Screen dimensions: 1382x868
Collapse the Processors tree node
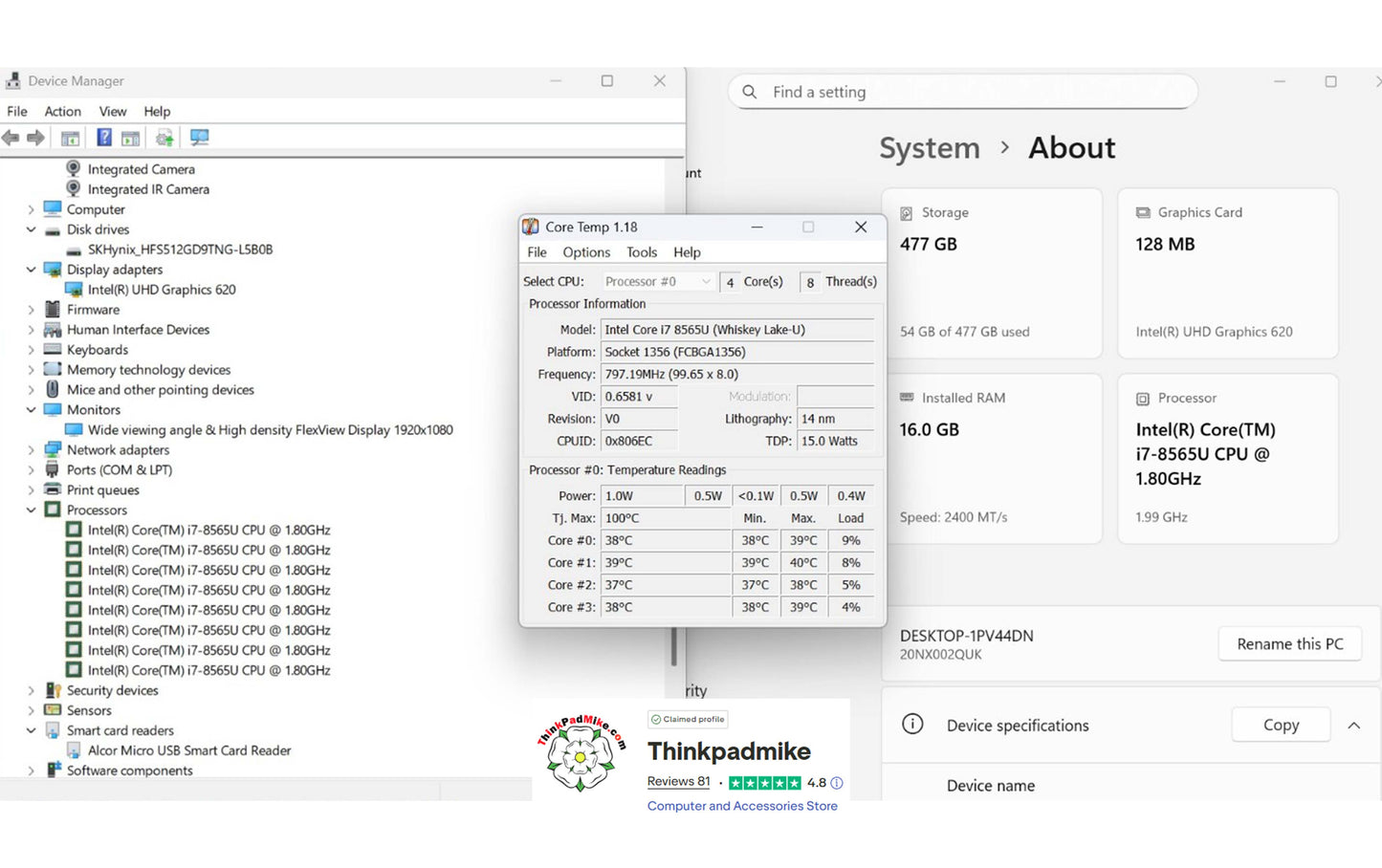(x=31, y=510)
